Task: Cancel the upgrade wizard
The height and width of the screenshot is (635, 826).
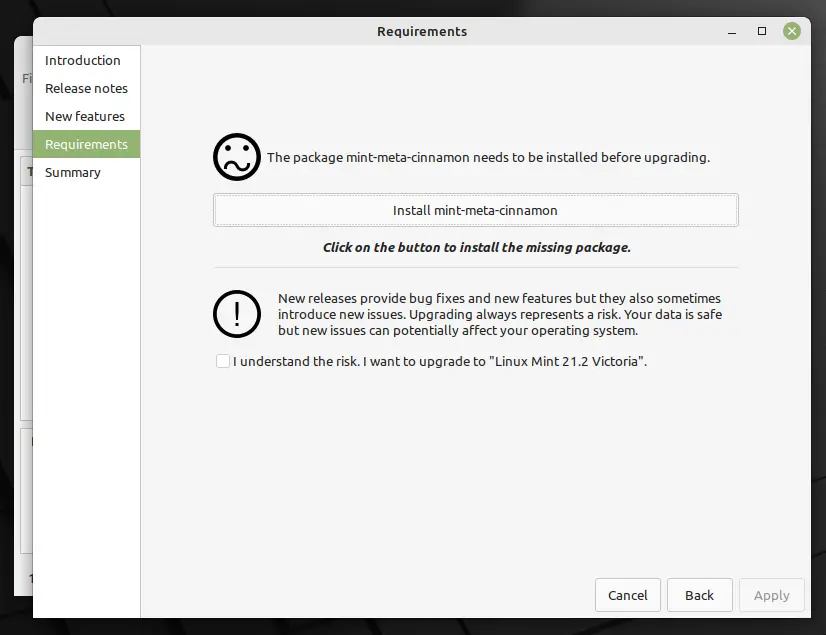Action: click(x=627, y=595)
